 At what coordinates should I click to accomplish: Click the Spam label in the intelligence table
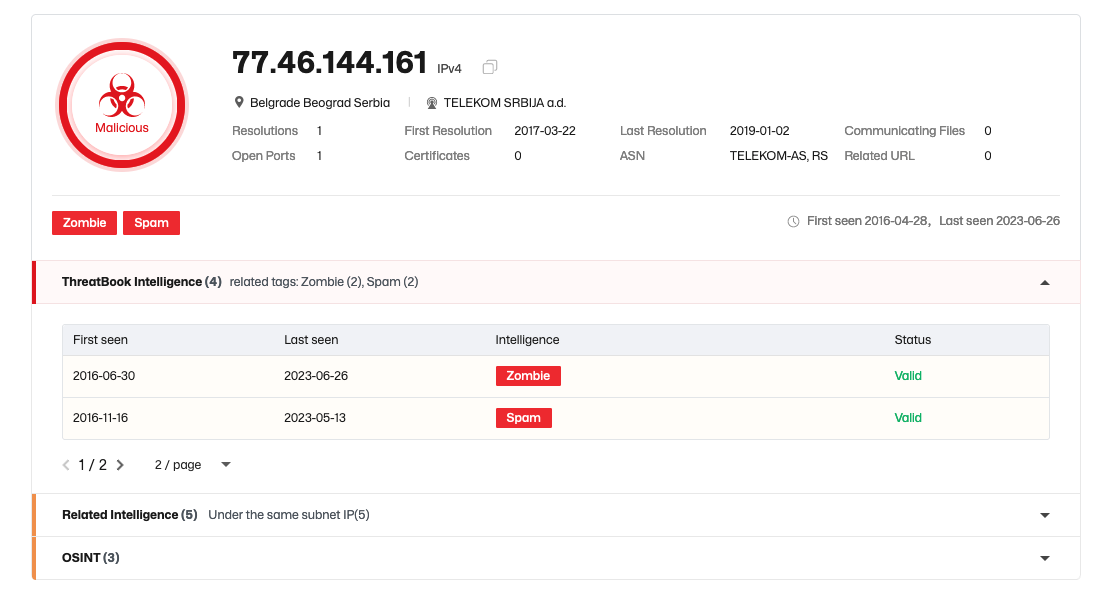523,418
